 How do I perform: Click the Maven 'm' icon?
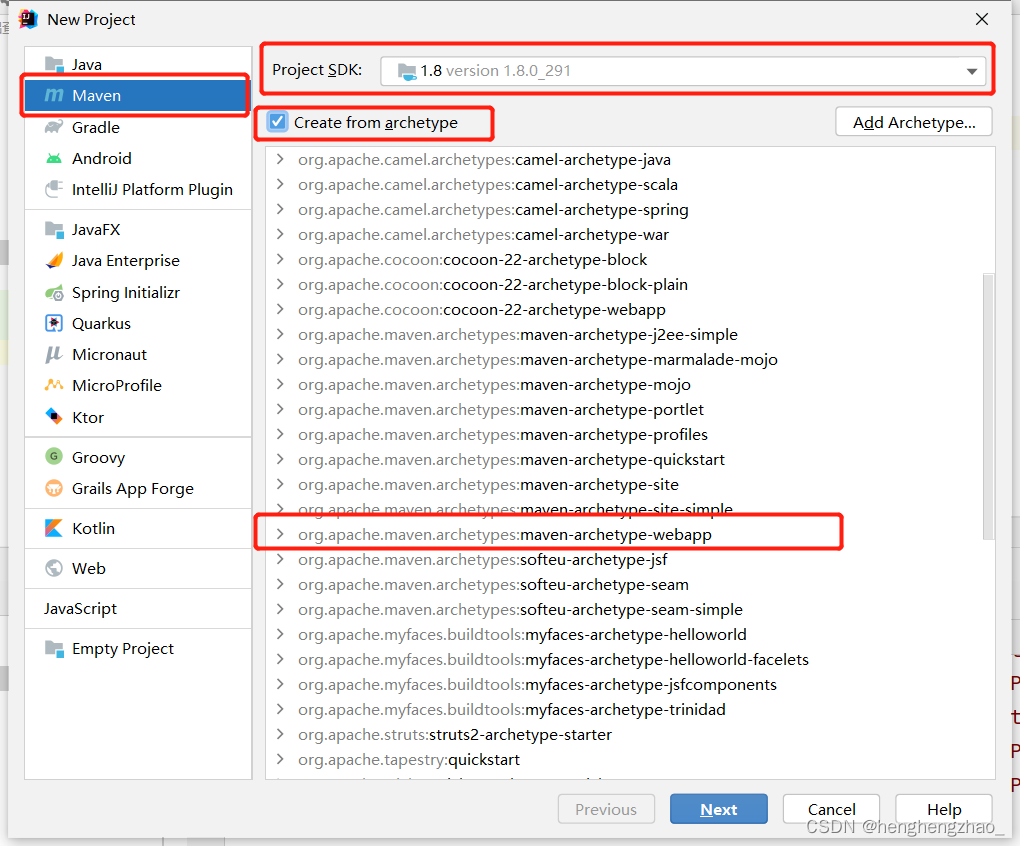54,96
